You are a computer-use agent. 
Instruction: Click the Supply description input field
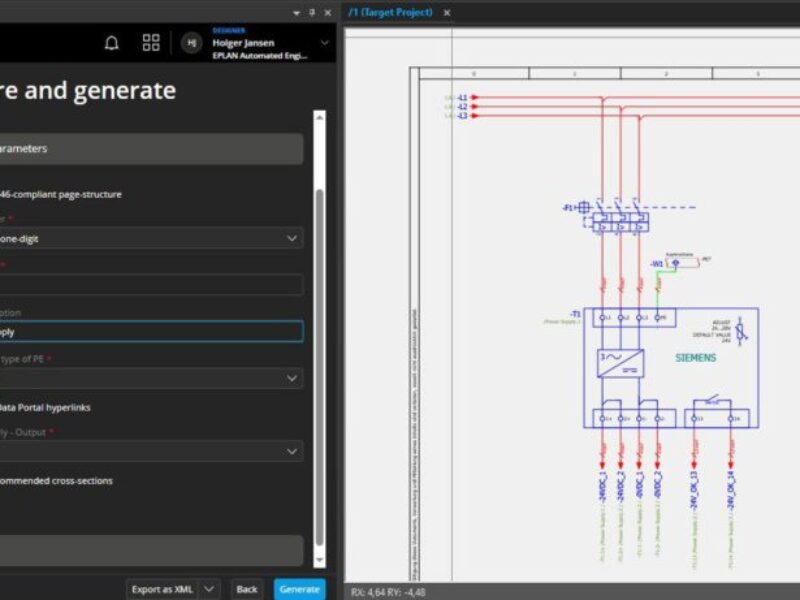click(150, 330)
